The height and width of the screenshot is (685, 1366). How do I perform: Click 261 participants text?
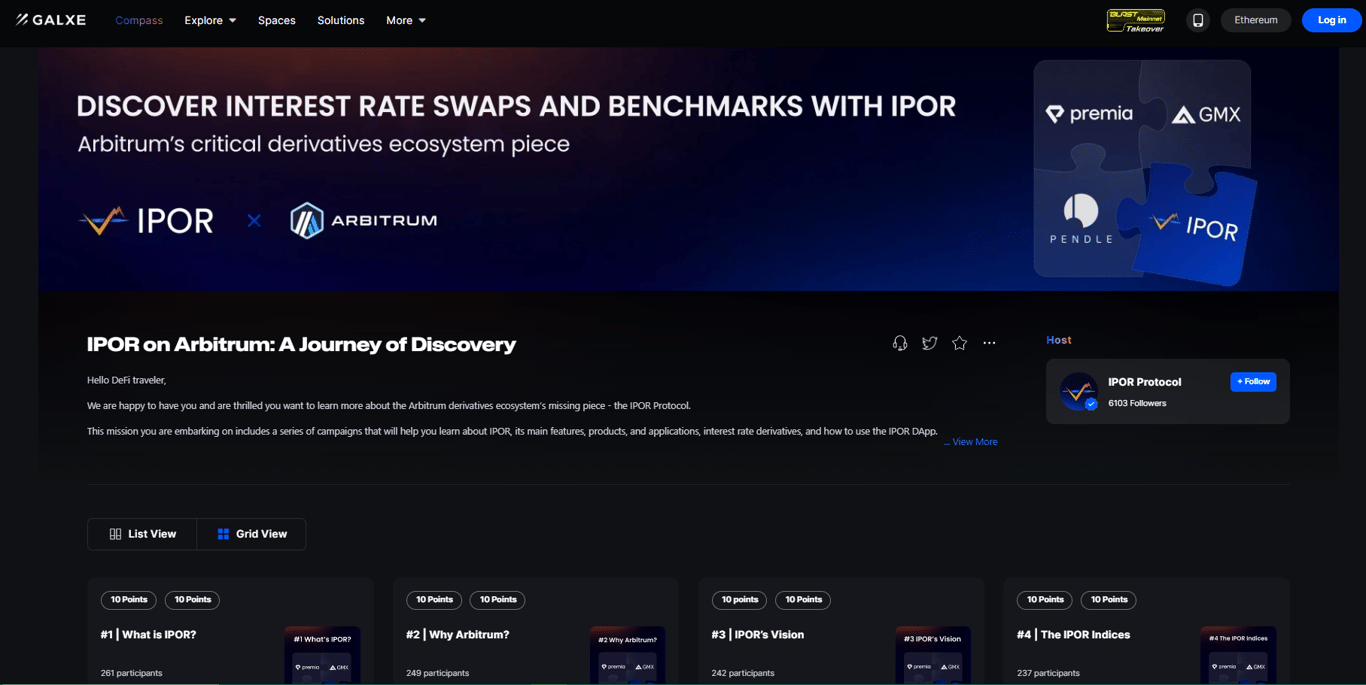coord(131,673)
